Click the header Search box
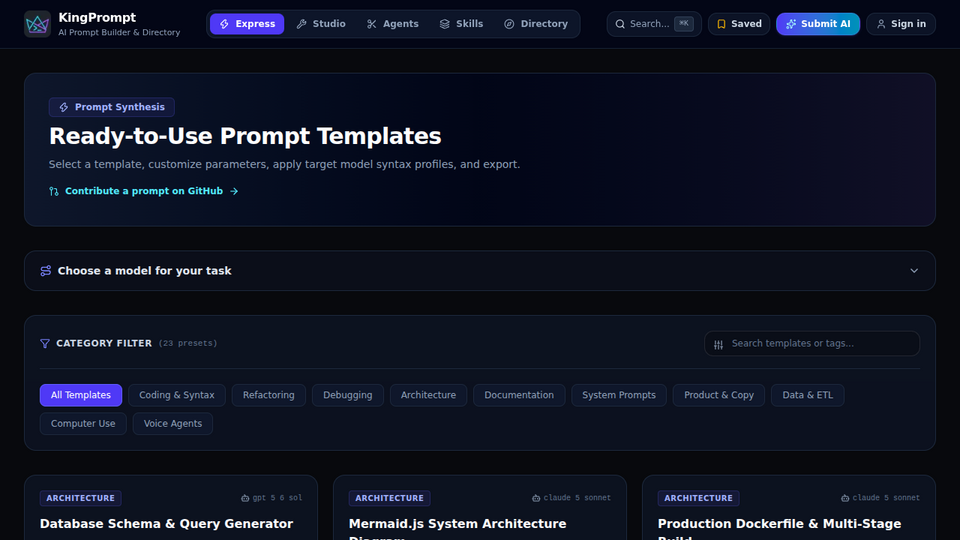Viewport: 960px width, 540px height. 654,24
